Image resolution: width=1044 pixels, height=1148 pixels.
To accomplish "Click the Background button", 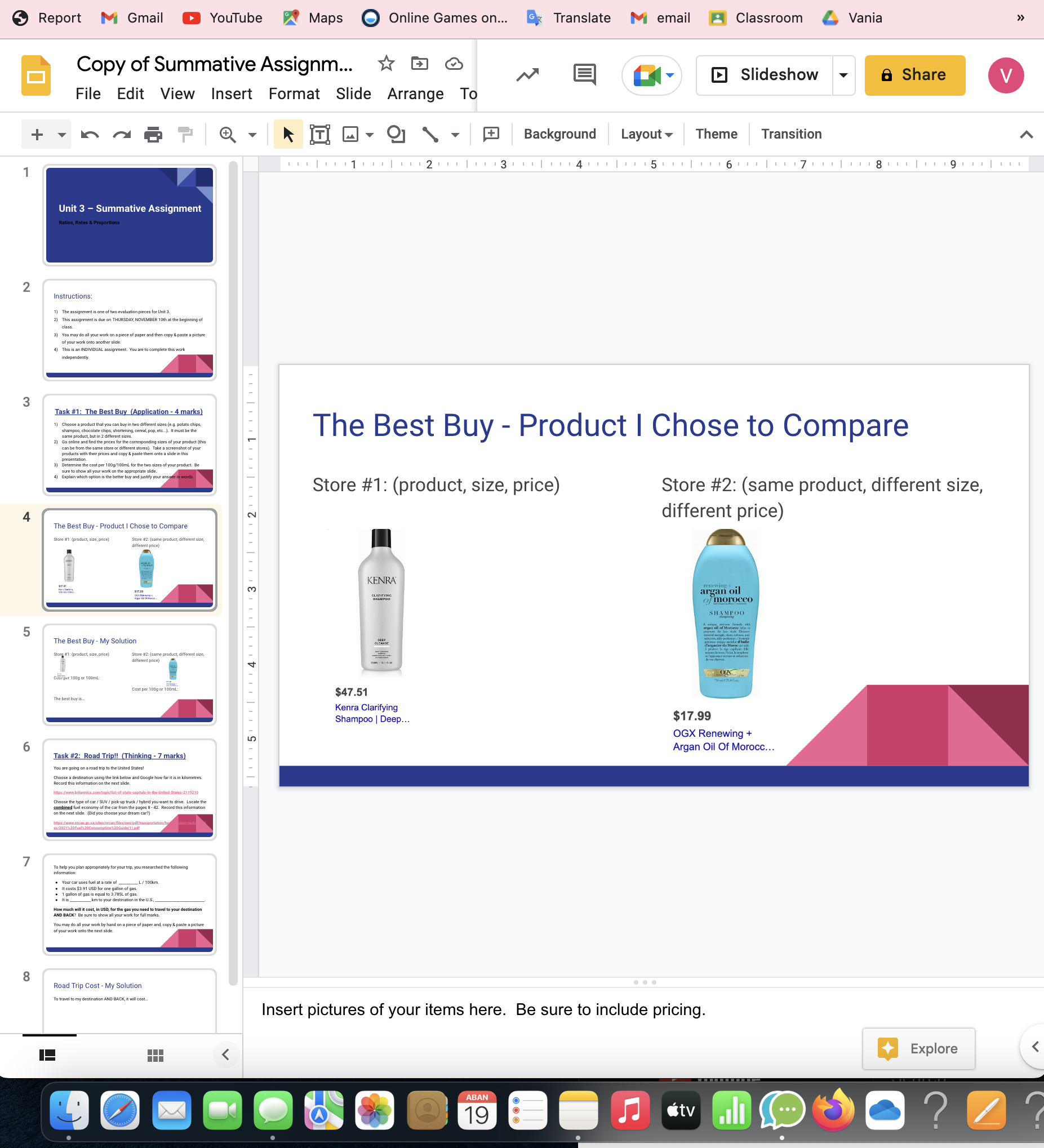I will click(560, 135).
